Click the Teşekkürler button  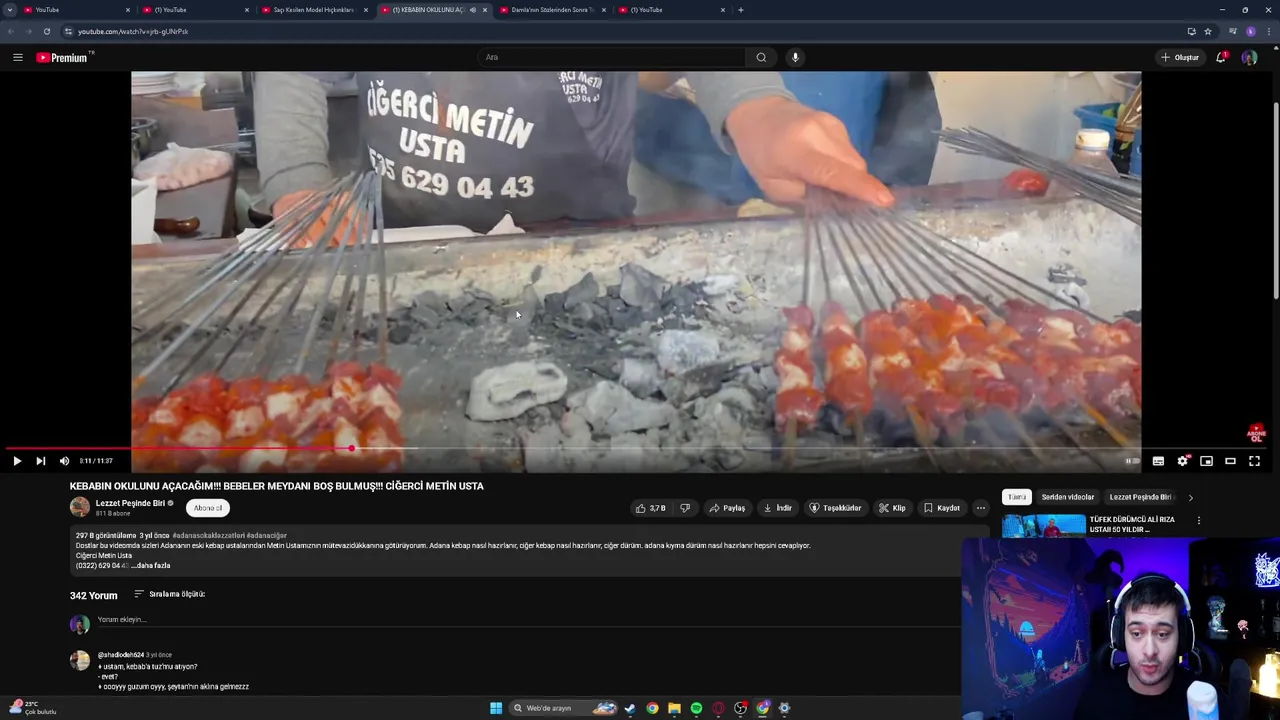(835, 508)
